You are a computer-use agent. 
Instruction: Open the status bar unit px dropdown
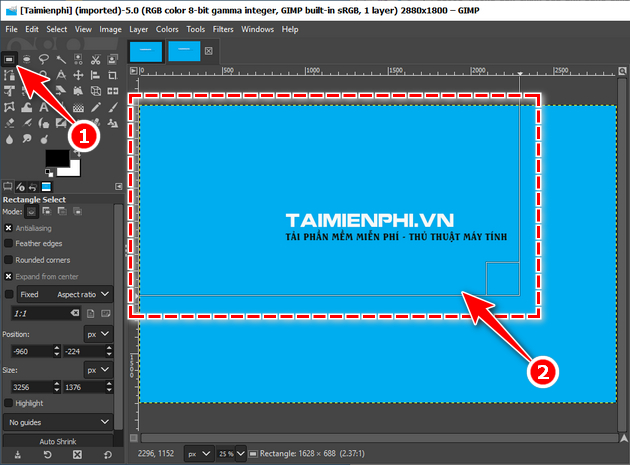(199, 454)
